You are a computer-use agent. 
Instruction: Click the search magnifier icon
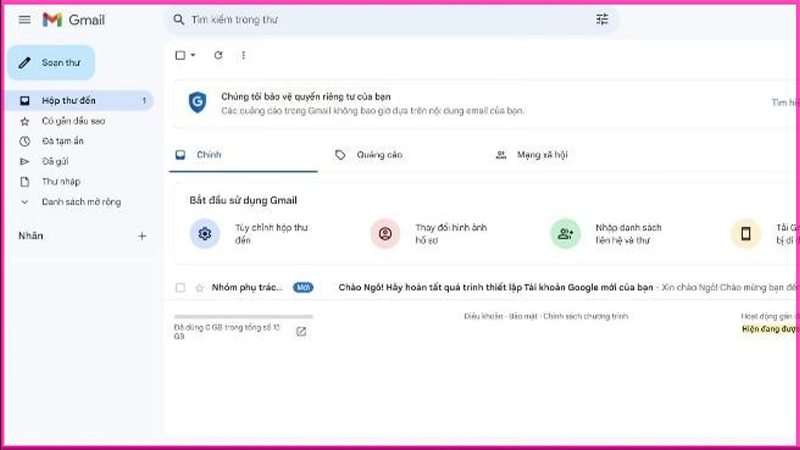(178, 19)
